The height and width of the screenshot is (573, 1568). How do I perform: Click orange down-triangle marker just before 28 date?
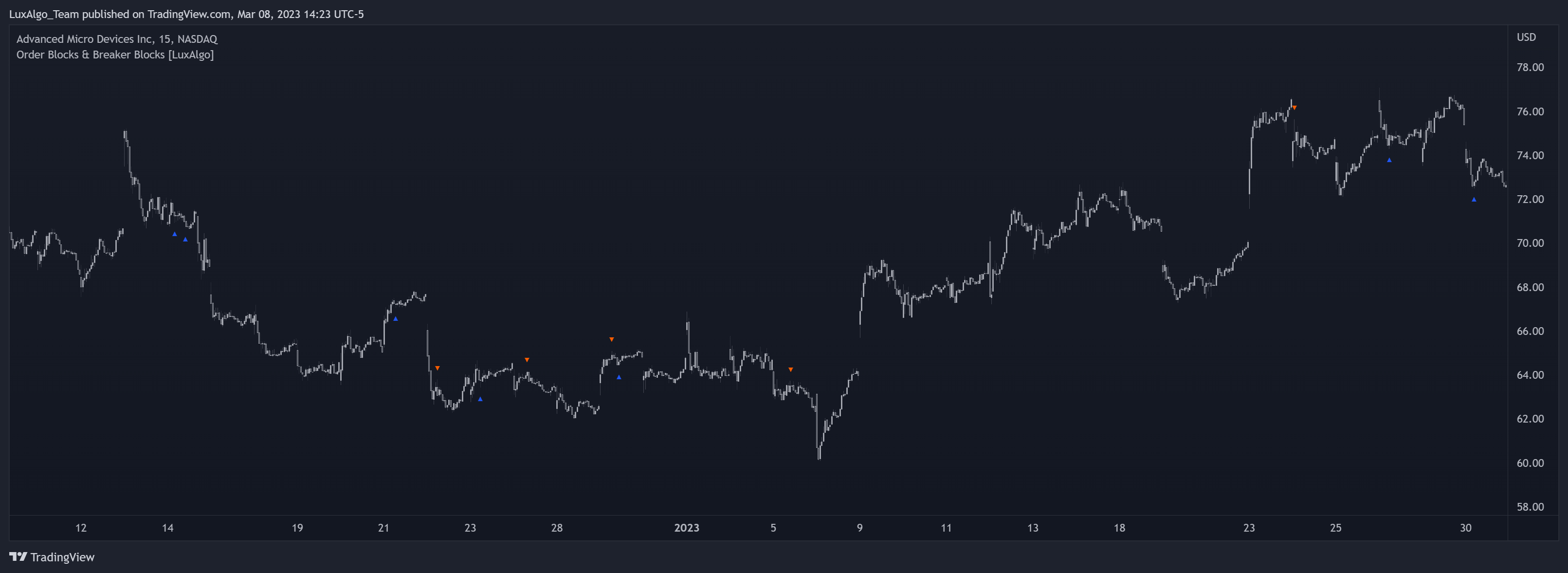click(527, 360)
